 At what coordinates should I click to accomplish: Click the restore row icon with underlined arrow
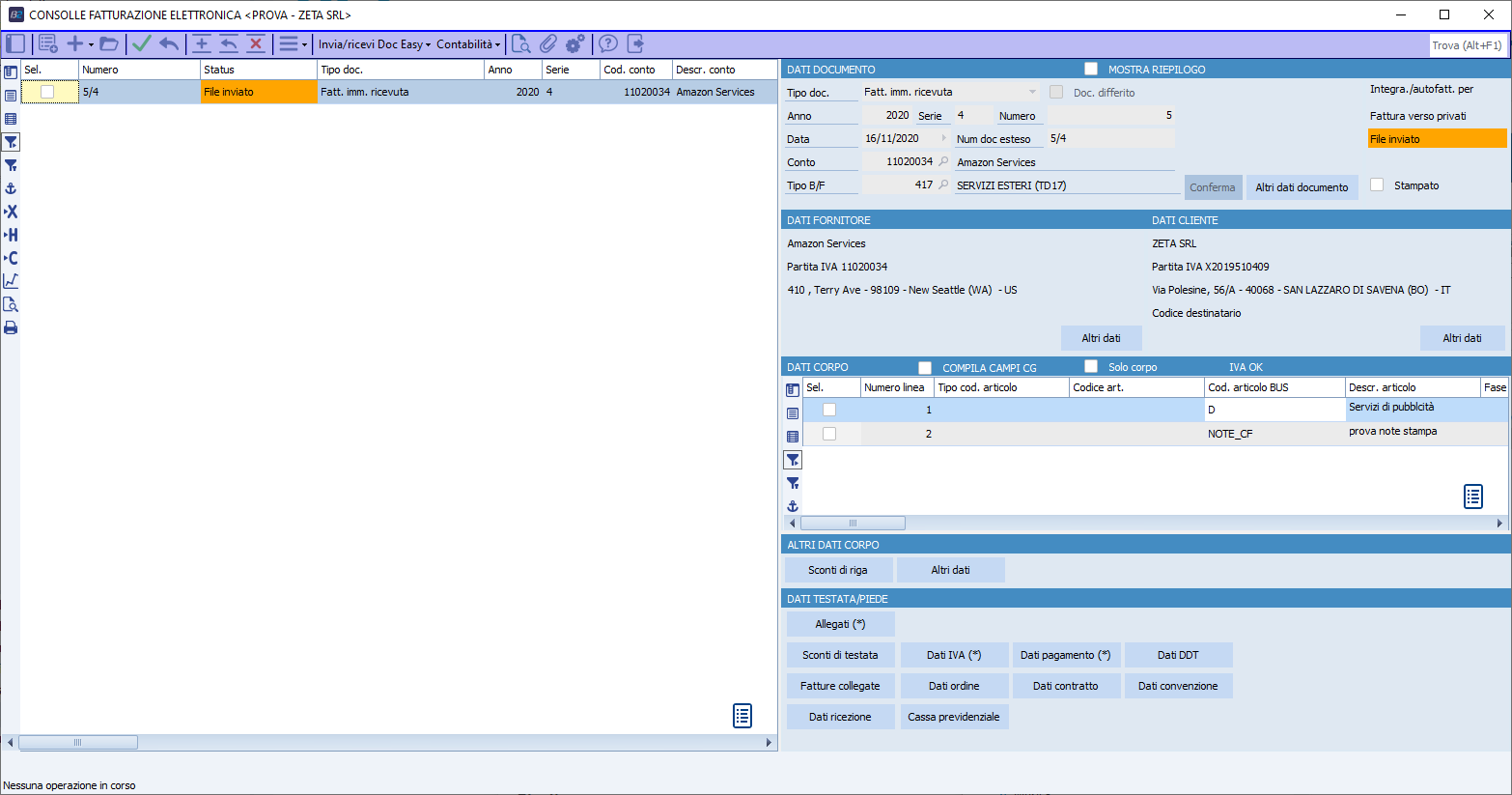(x=229, y=43)
